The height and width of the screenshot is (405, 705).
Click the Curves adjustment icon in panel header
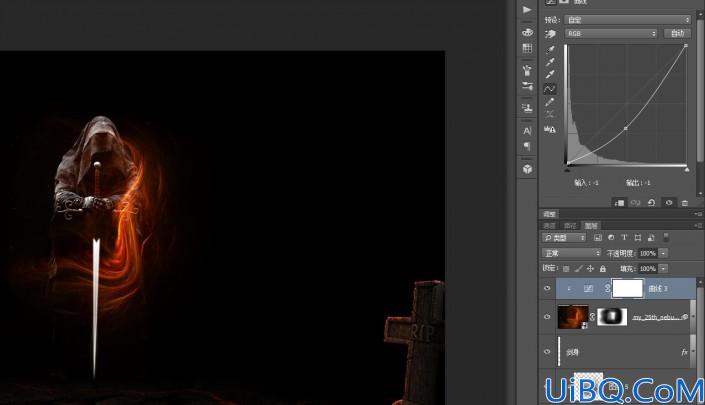[550, 2]
